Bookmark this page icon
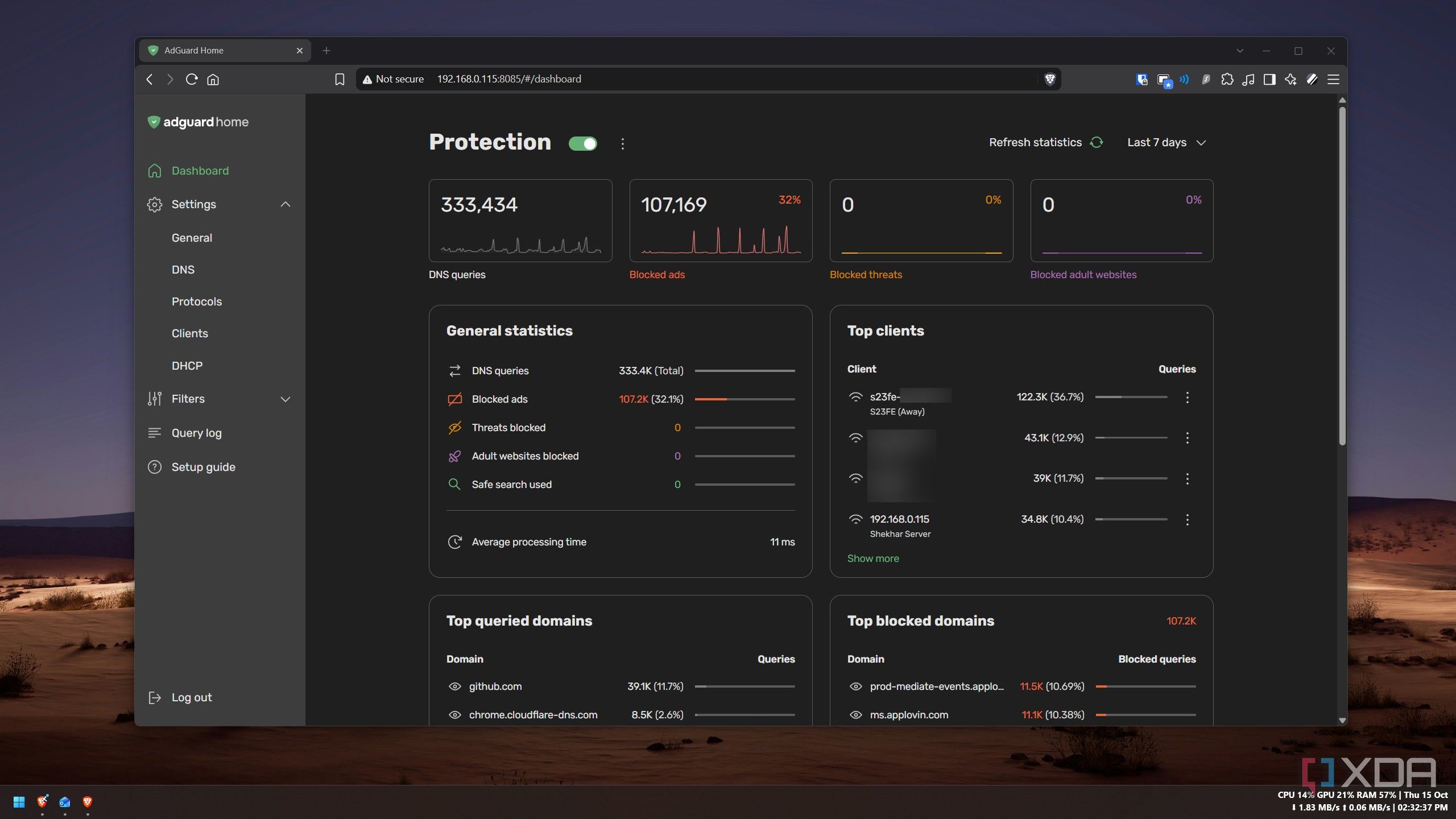 340,79
